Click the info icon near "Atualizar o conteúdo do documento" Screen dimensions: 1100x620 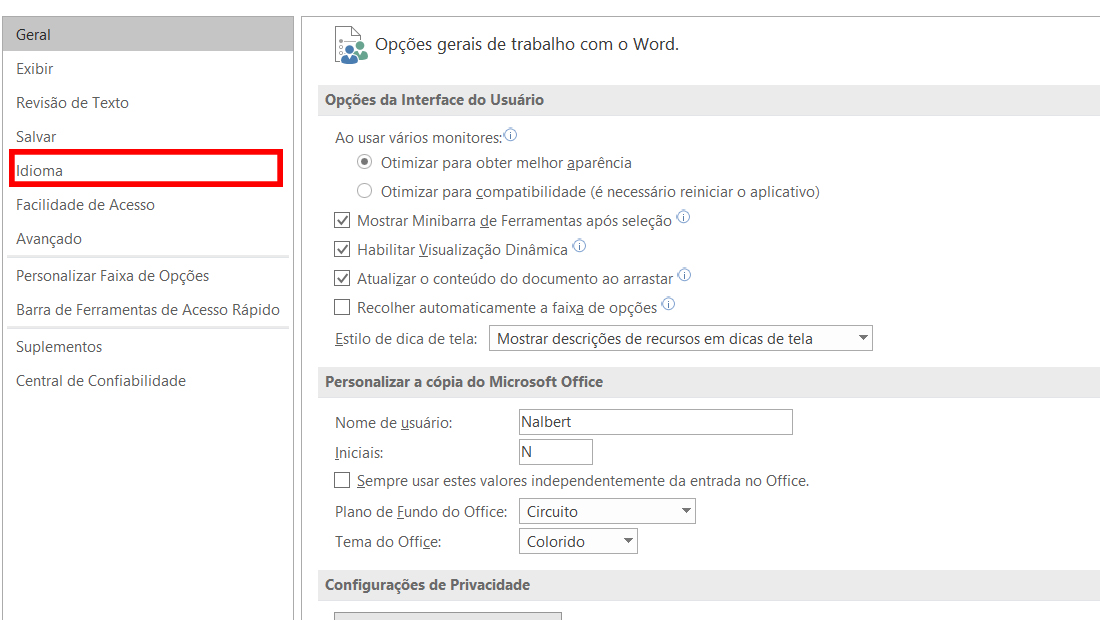685,274
